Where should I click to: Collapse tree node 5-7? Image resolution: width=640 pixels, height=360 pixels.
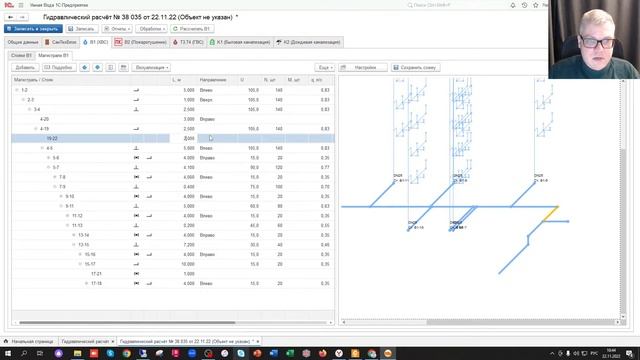click(49, 167)
